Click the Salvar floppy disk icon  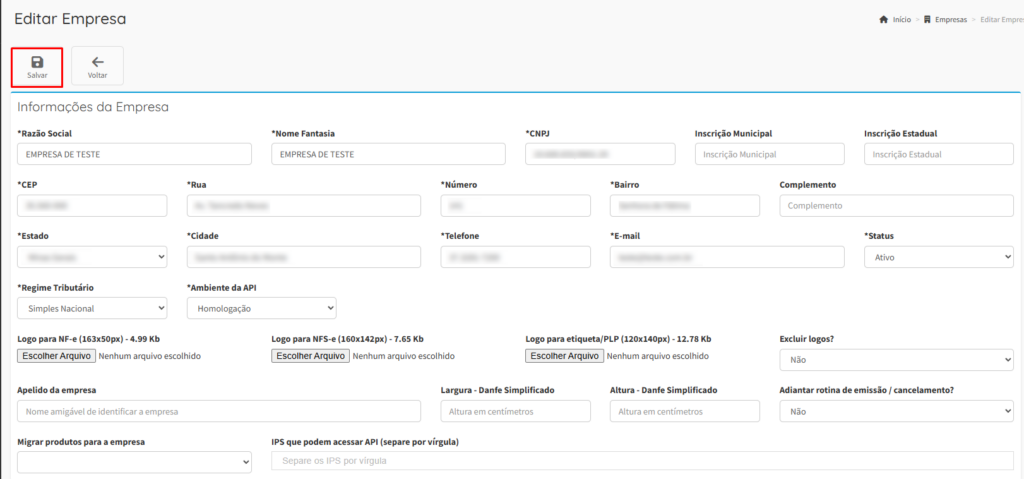point(37,61)
